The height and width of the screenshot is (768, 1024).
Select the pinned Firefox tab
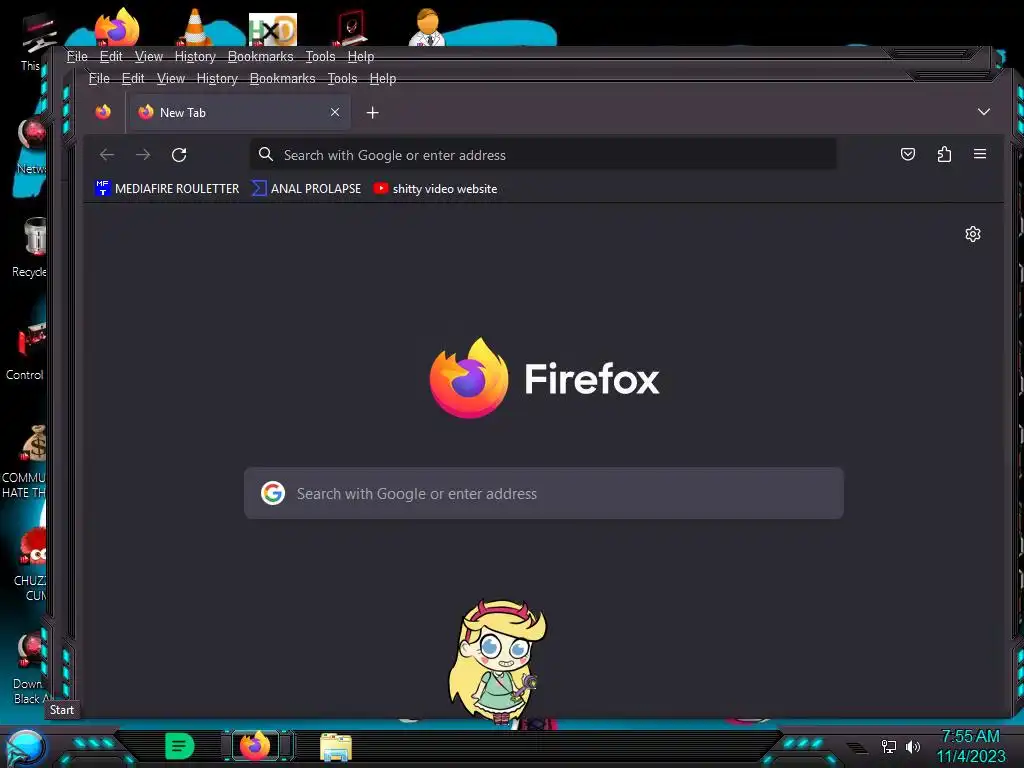point(103,112)
